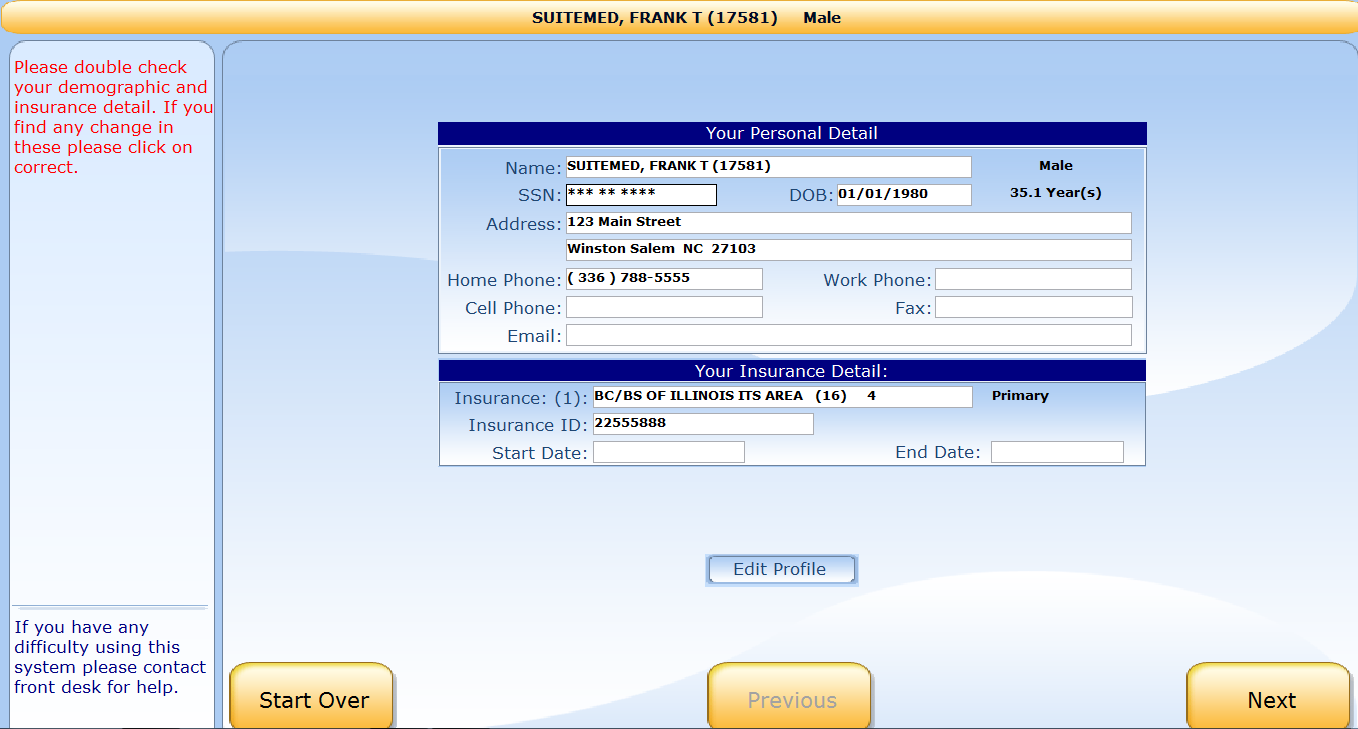Click the 'SSN:' label
This screenshot has width=1358, height=729.
[540, 196]
